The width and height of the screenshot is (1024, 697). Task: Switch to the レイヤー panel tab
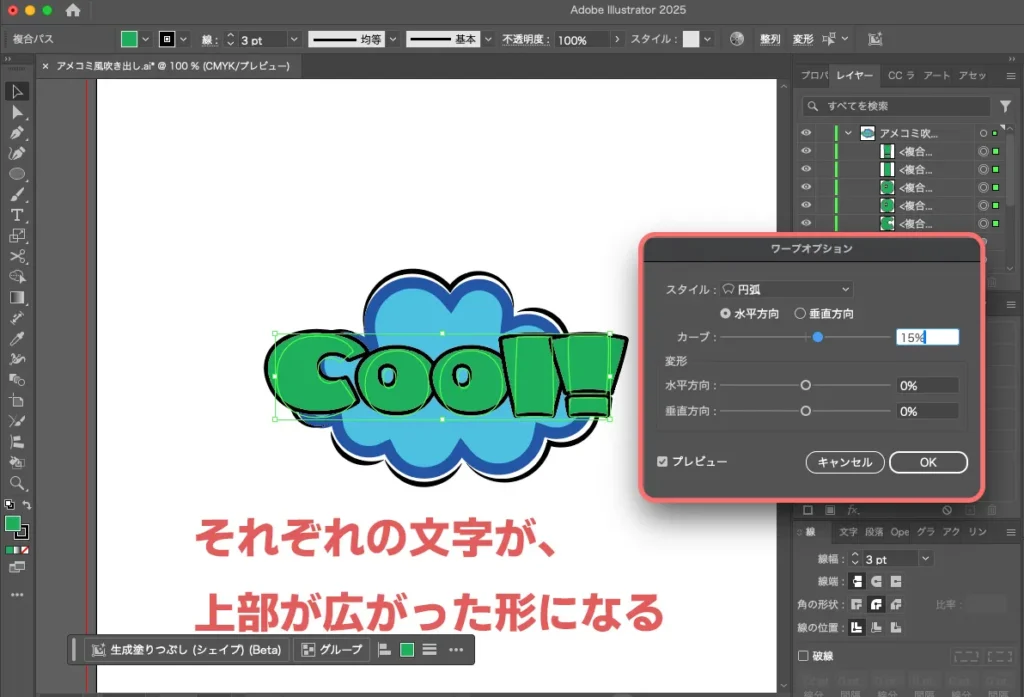(x=856, y=75)
